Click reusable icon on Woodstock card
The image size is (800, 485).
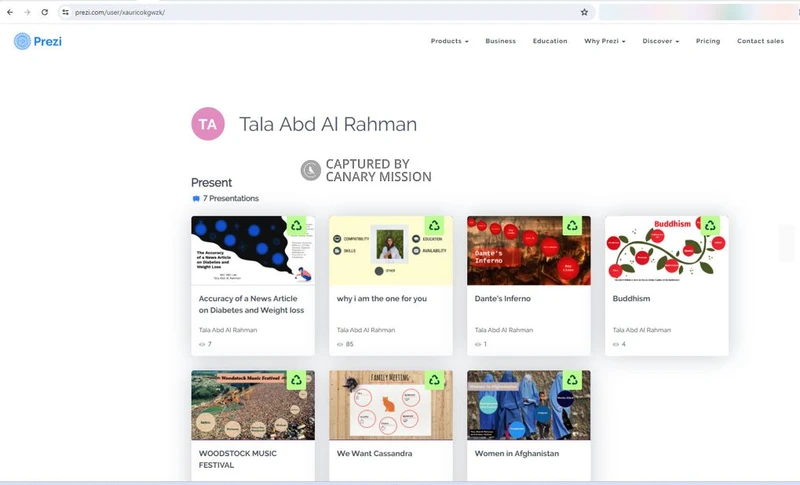point(296,380)
